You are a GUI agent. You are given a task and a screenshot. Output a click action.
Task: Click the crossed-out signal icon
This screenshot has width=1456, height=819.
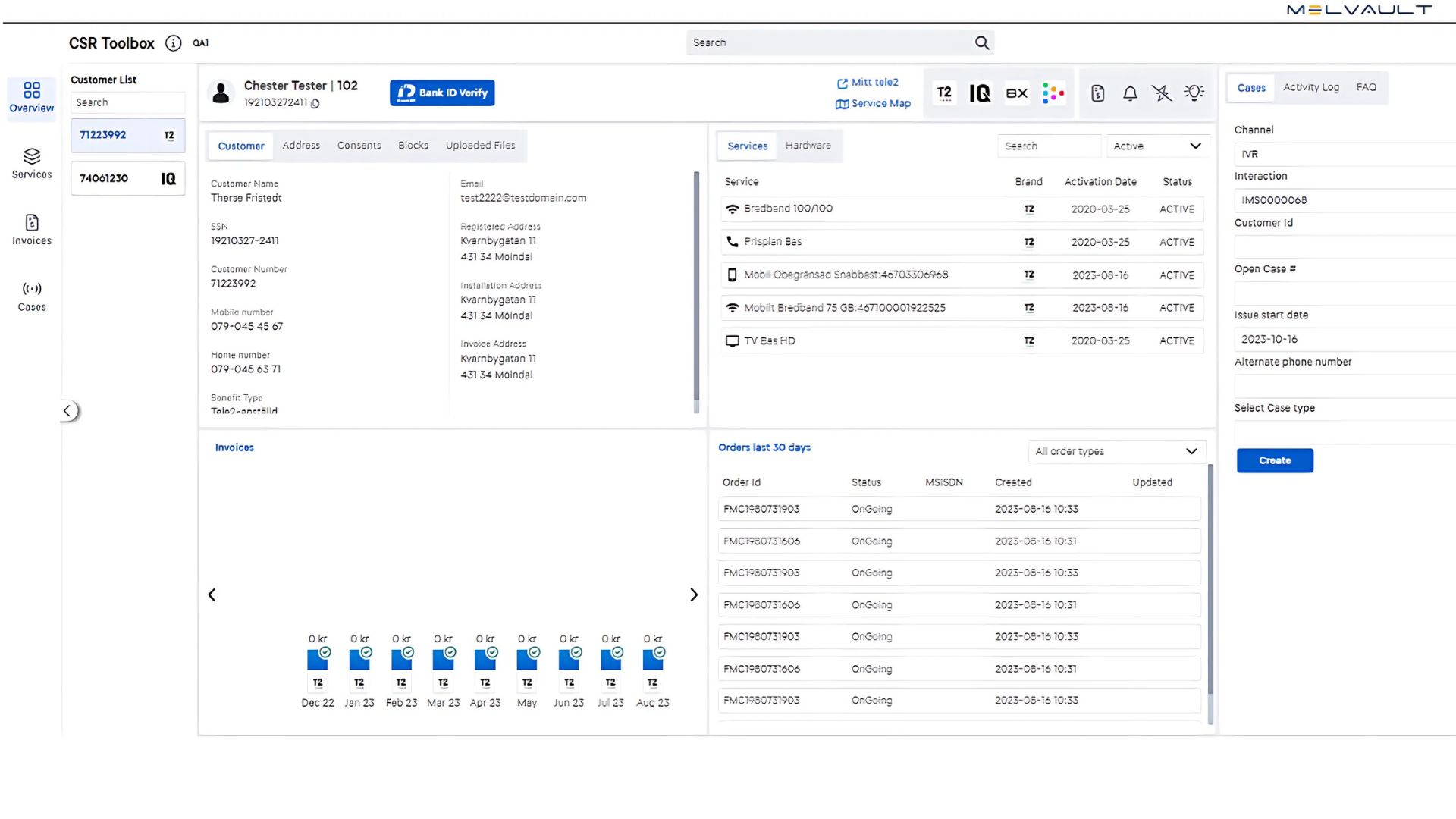[x=1162, y=93]
